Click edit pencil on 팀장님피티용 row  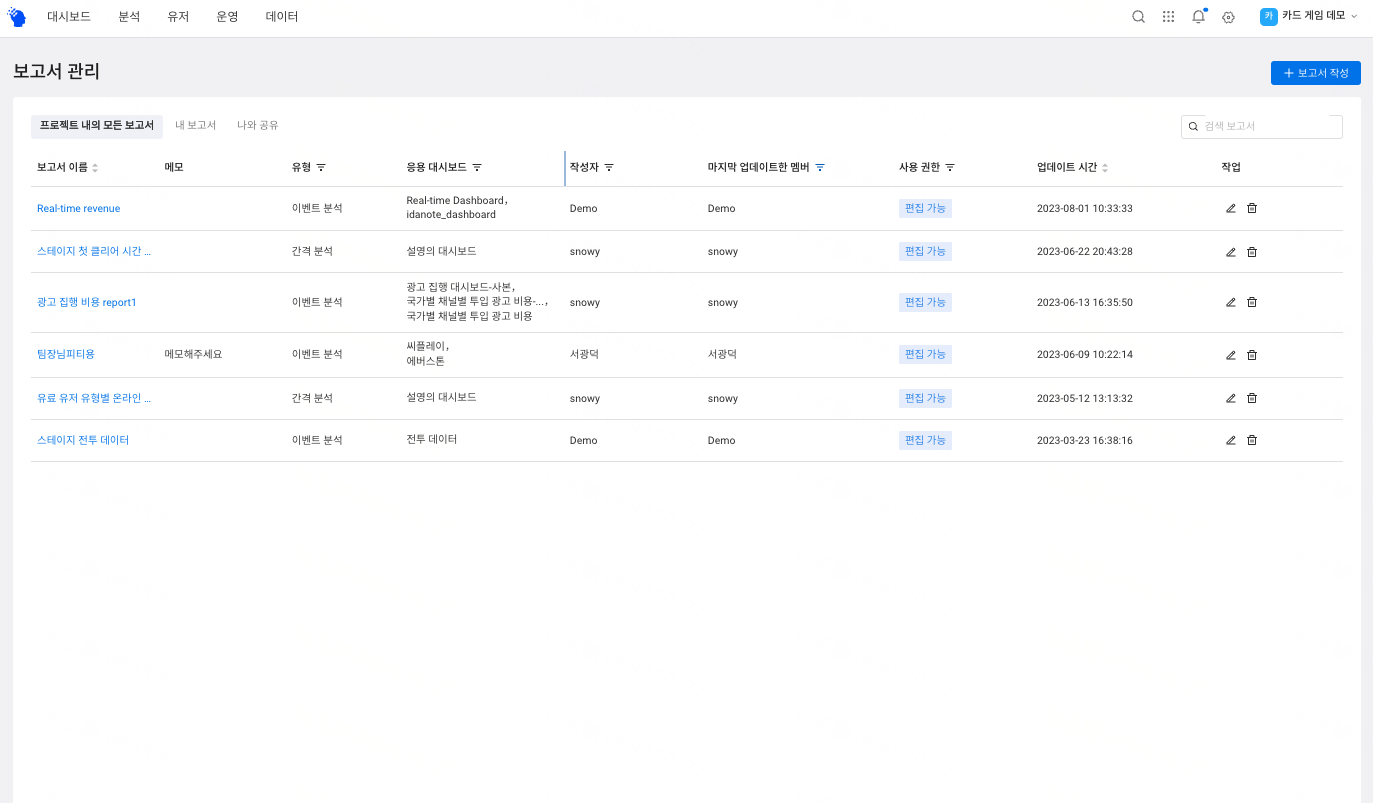1230,354
